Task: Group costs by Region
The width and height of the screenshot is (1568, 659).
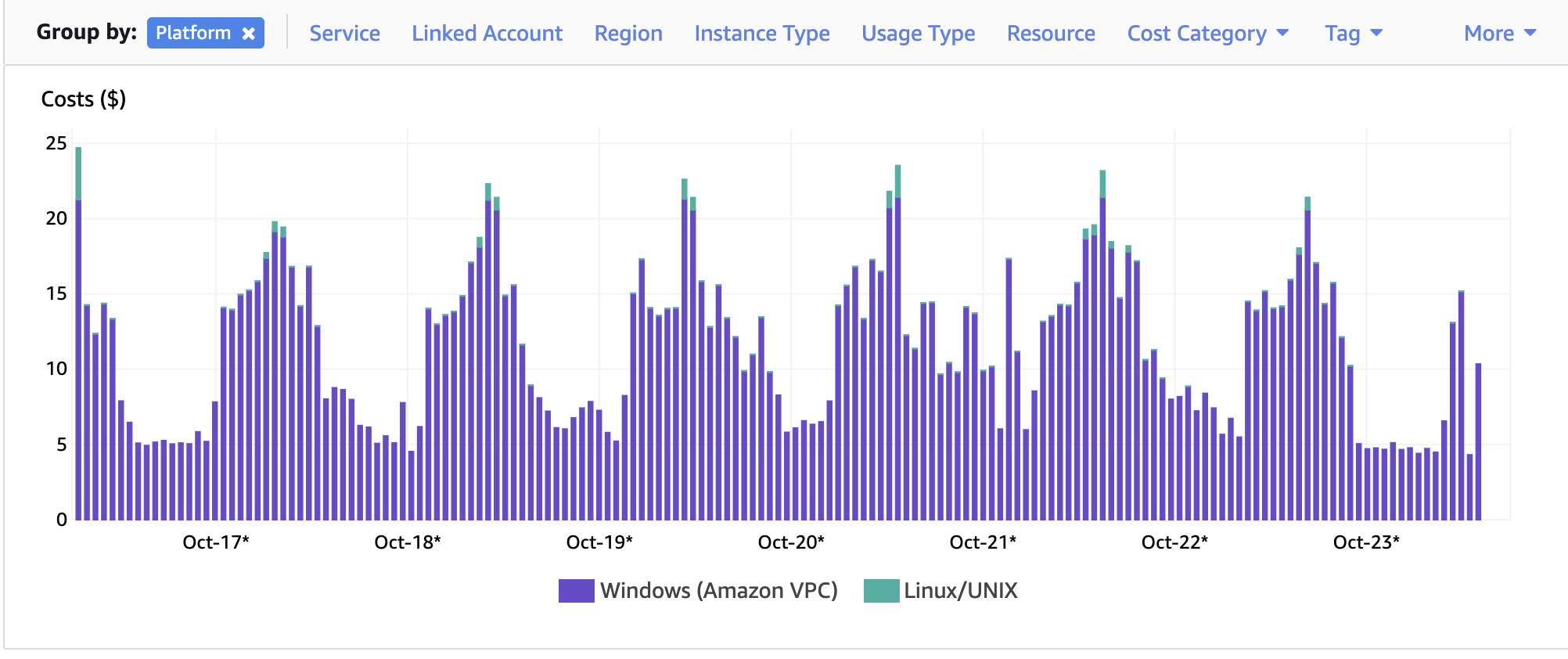Action: [628, 34]
